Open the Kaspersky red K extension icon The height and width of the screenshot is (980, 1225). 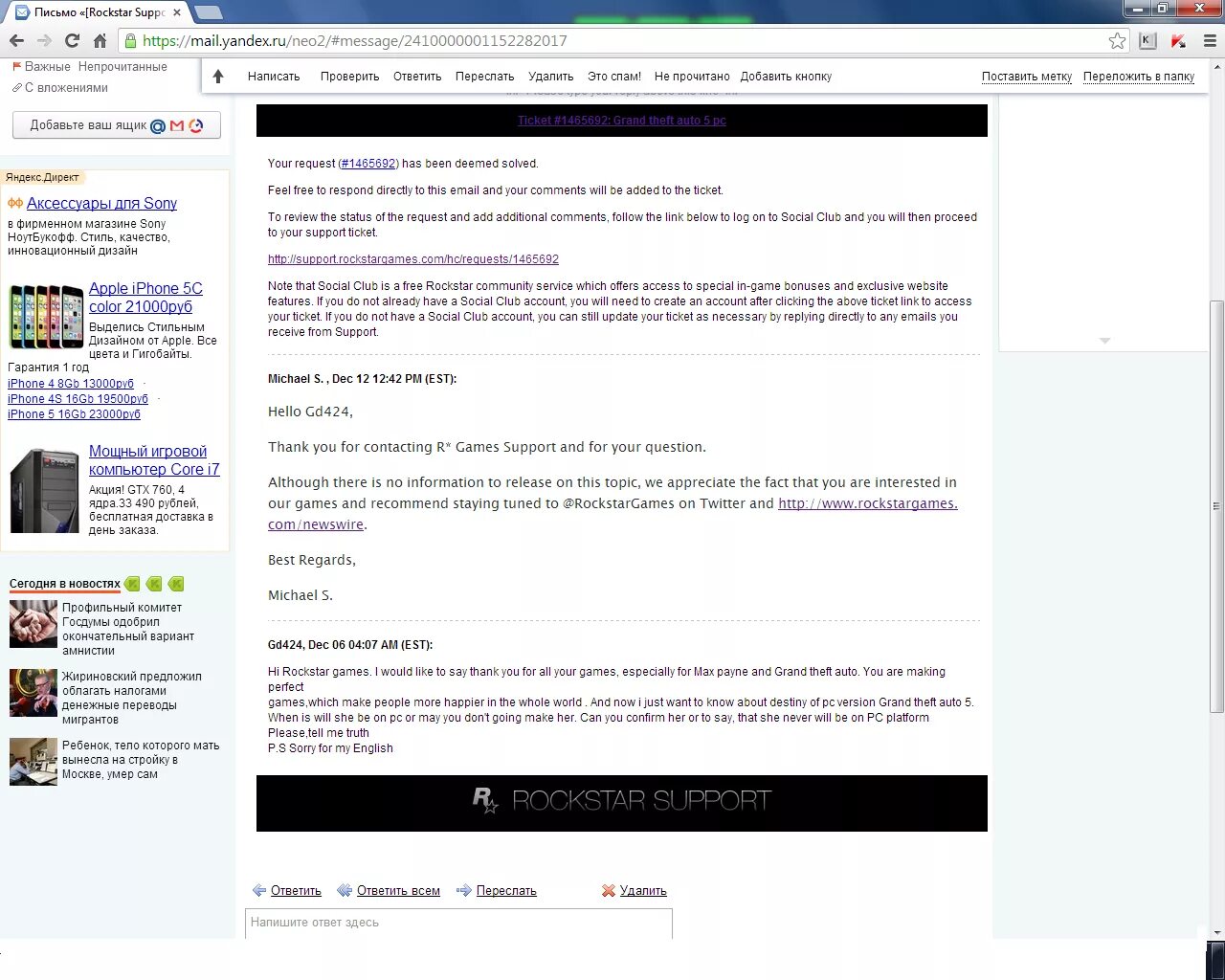pos(1178,40)
